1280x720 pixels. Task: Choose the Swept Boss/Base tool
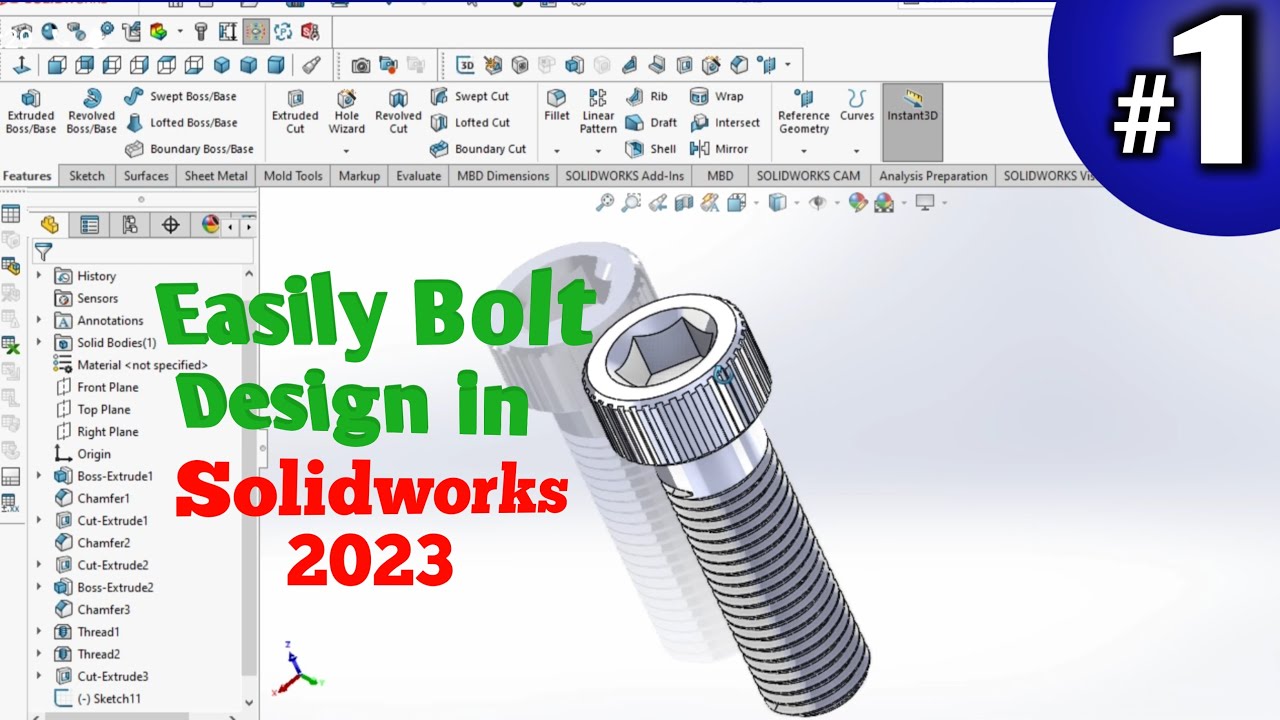pos(181,97)
